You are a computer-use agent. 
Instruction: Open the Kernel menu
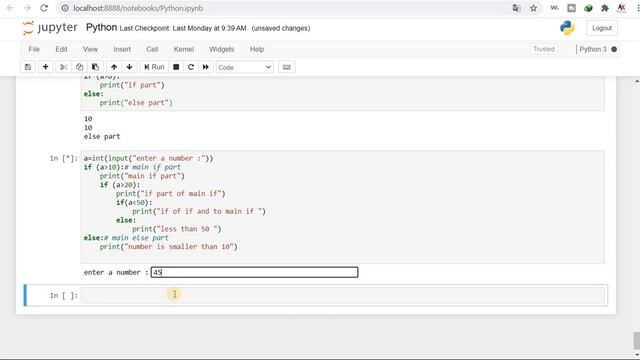pos(184,49)
